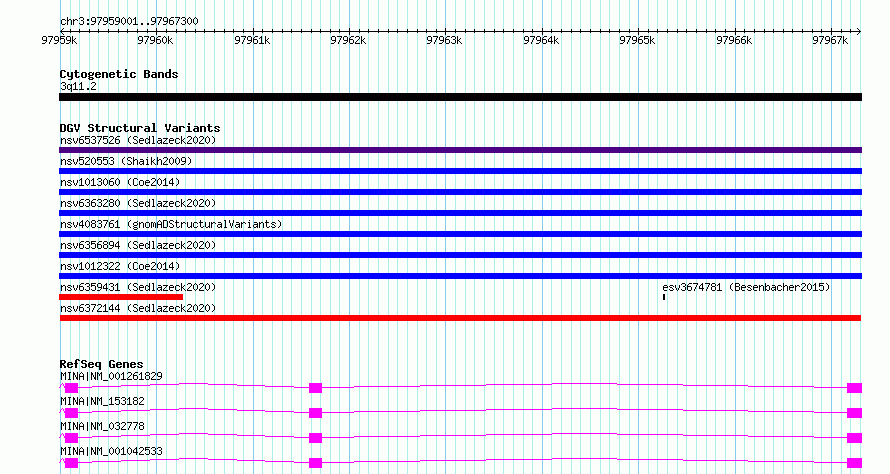Open variant nsv6537526 (Sedlazeck2020) label
Image resolution: width=890 pixels, height=474 pixels.
[x=138, y=140]
